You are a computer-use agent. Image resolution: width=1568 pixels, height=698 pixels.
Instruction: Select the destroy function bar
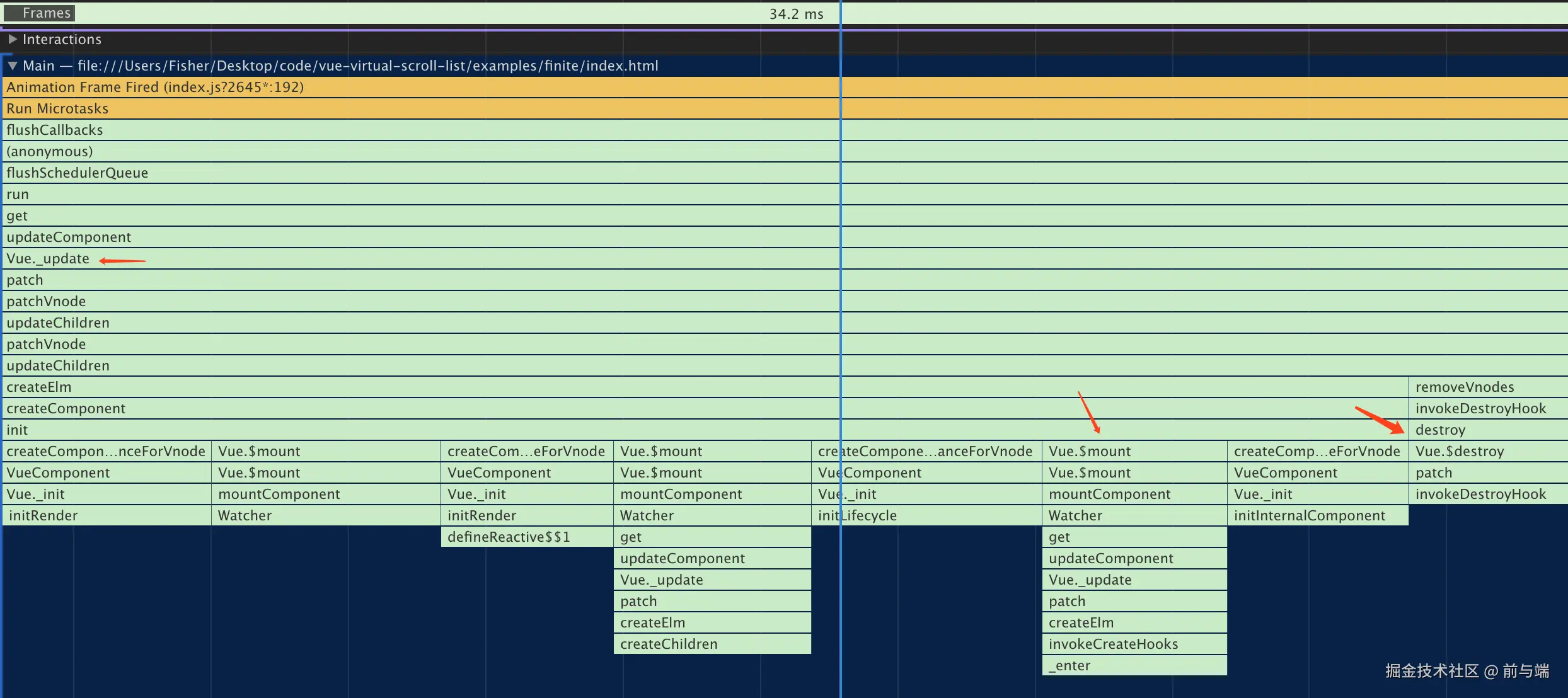coord(1440,430)
